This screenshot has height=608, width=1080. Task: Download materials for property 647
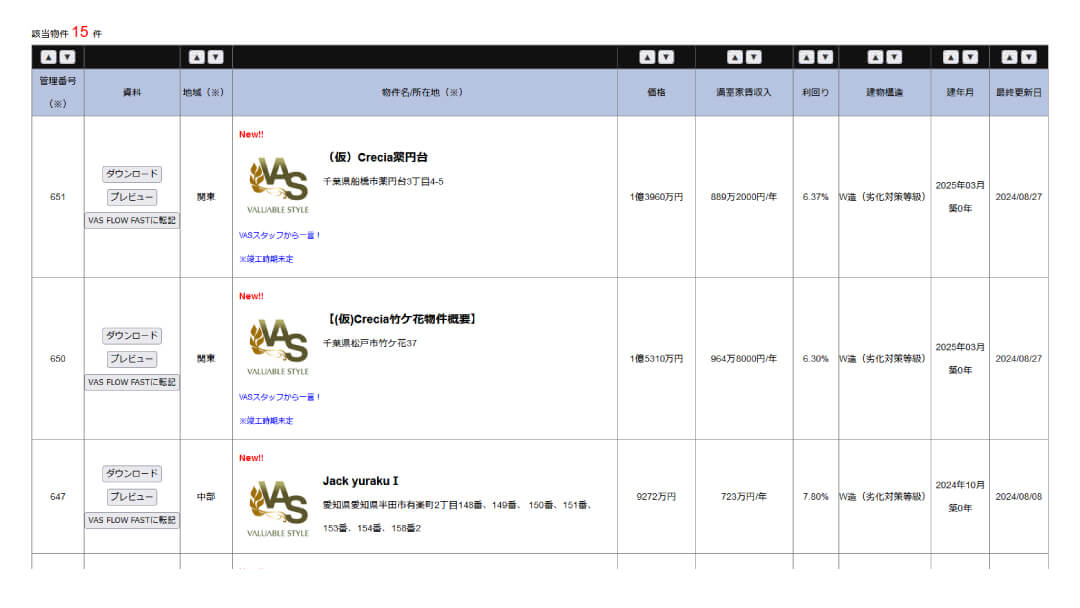click(132, 474)
